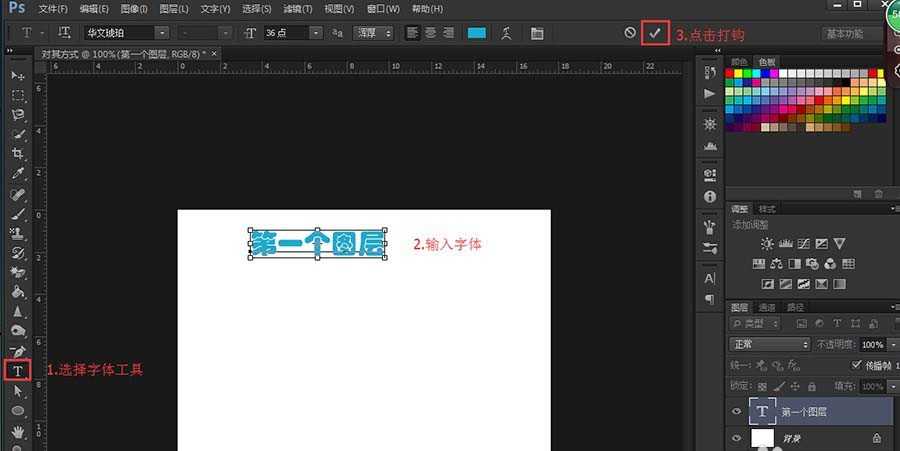
Task: Open the warp text options
Action: (507, 33)
